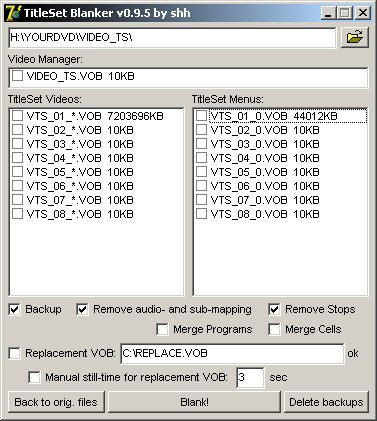Focus the VIDEO_TS path input field
The height and width of the screenshot is (421, 377).
(x=172, y=37)
